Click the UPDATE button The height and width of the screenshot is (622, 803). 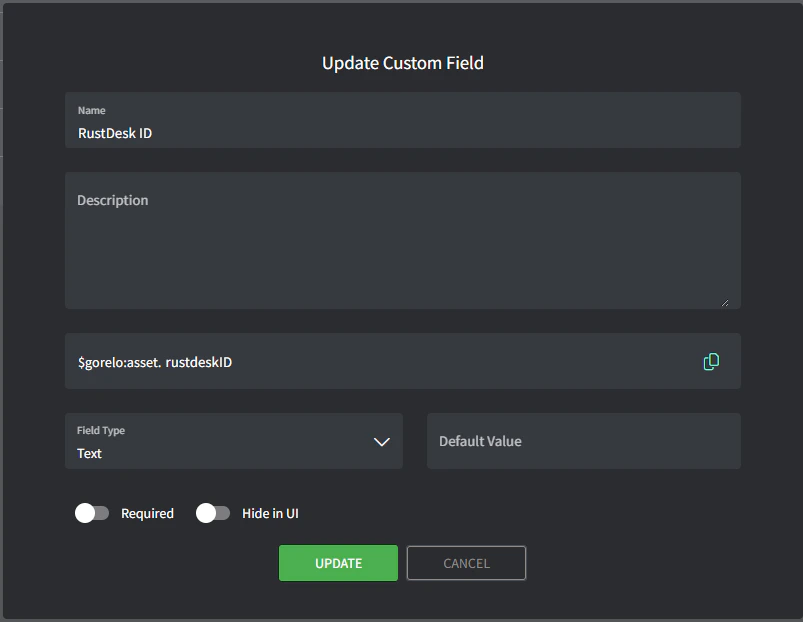tap(338, 563)
